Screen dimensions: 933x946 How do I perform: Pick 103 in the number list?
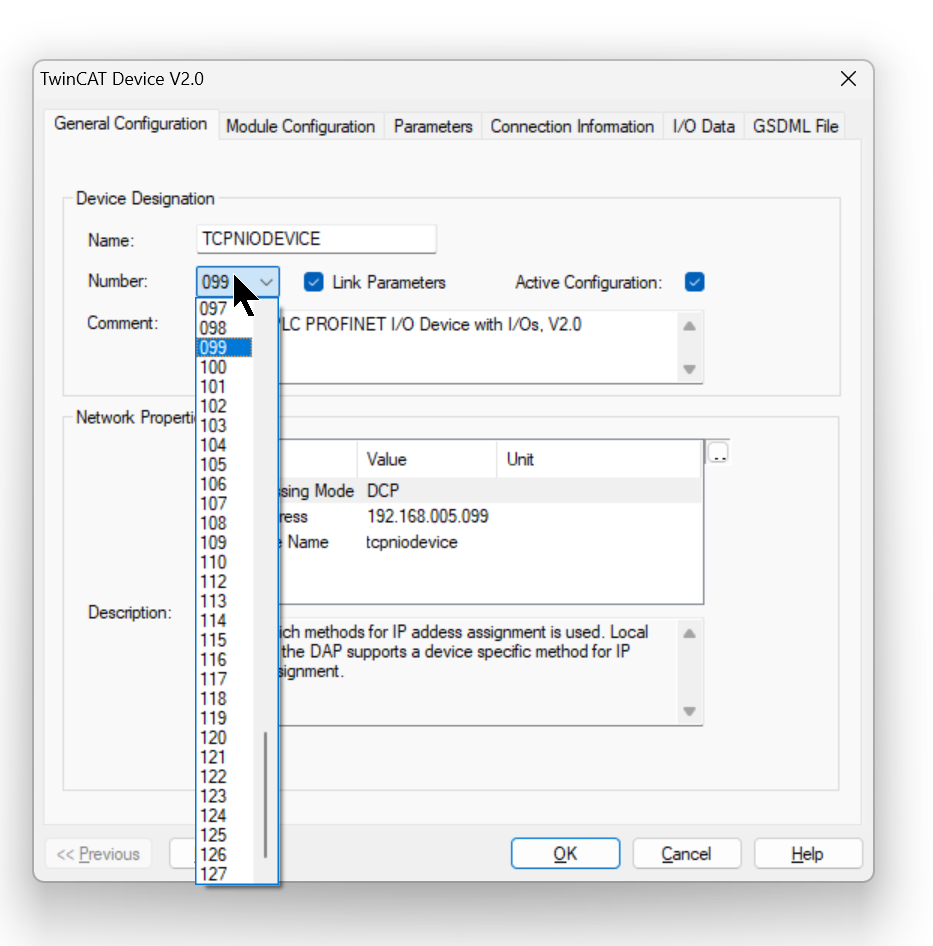click(224, 426)
